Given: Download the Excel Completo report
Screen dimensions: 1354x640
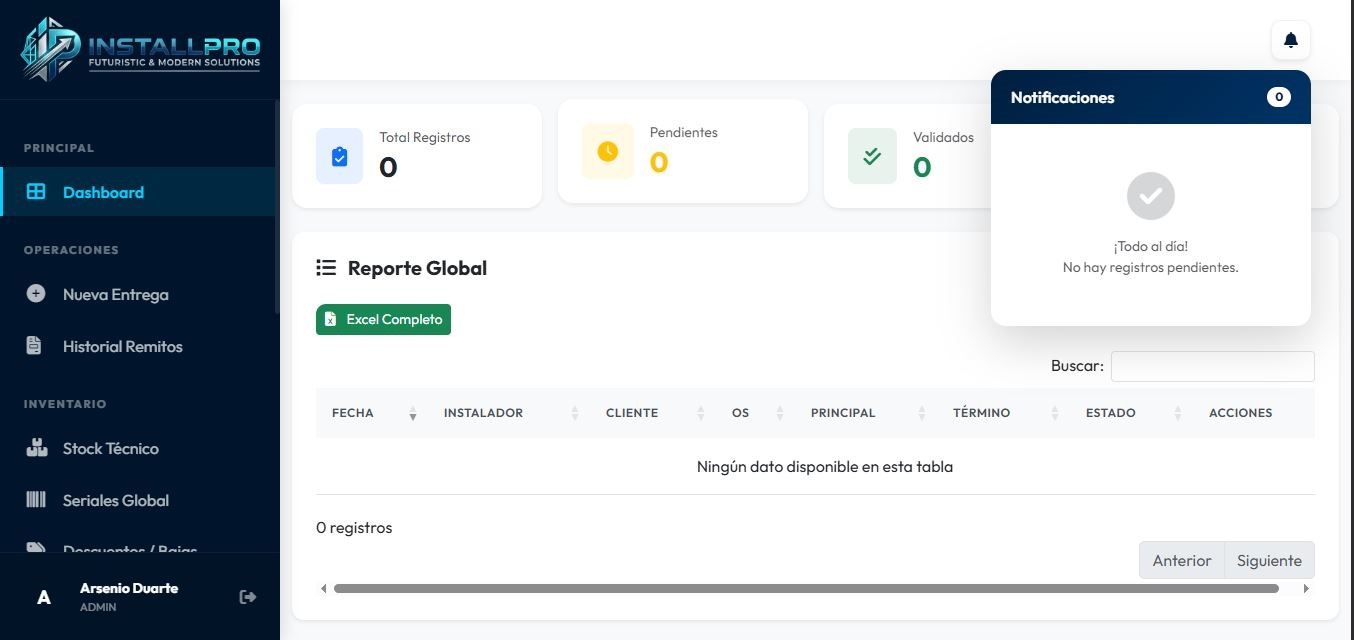Looking at the screenshot, I should click(383, 319).
